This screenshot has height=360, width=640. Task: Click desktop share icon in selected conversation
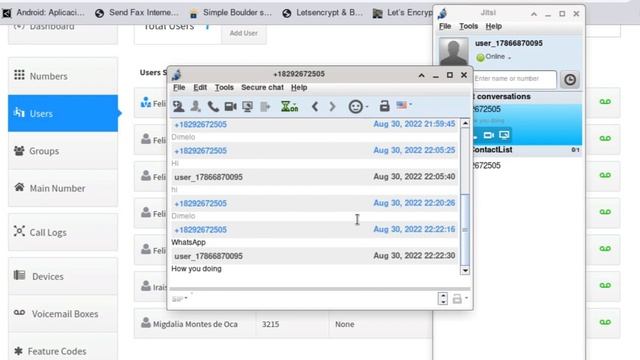click(504, 135)
